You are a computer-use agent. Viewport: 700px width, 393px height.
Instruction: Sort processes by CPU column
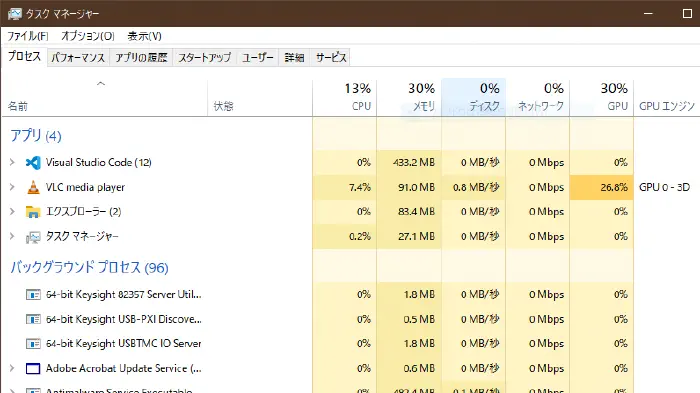coord(345,97)
